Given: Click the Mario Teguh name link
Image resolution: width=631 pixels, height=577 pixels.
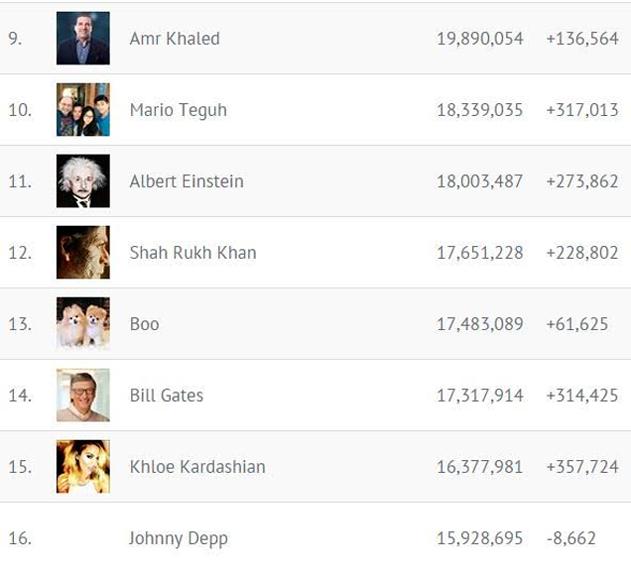Looking at the screenshot, I should (x=178, y=110).
